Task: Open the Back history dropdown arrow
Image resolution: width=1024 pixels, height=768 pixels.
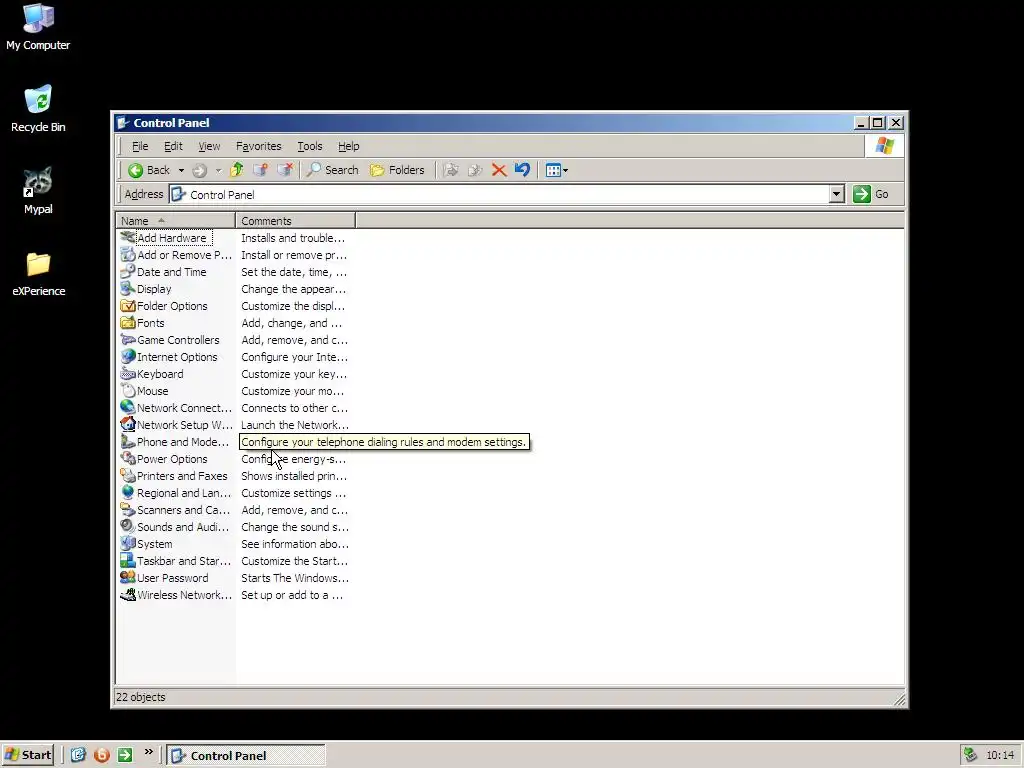Action: pyautogui.click(x=181, y=170)
